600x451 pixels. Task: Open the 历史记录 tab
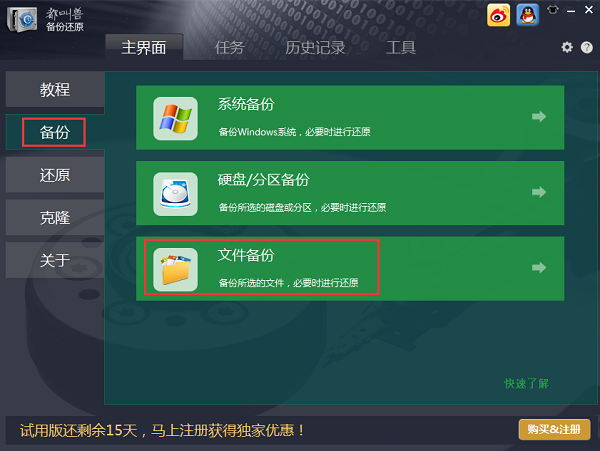pos(315,47)
